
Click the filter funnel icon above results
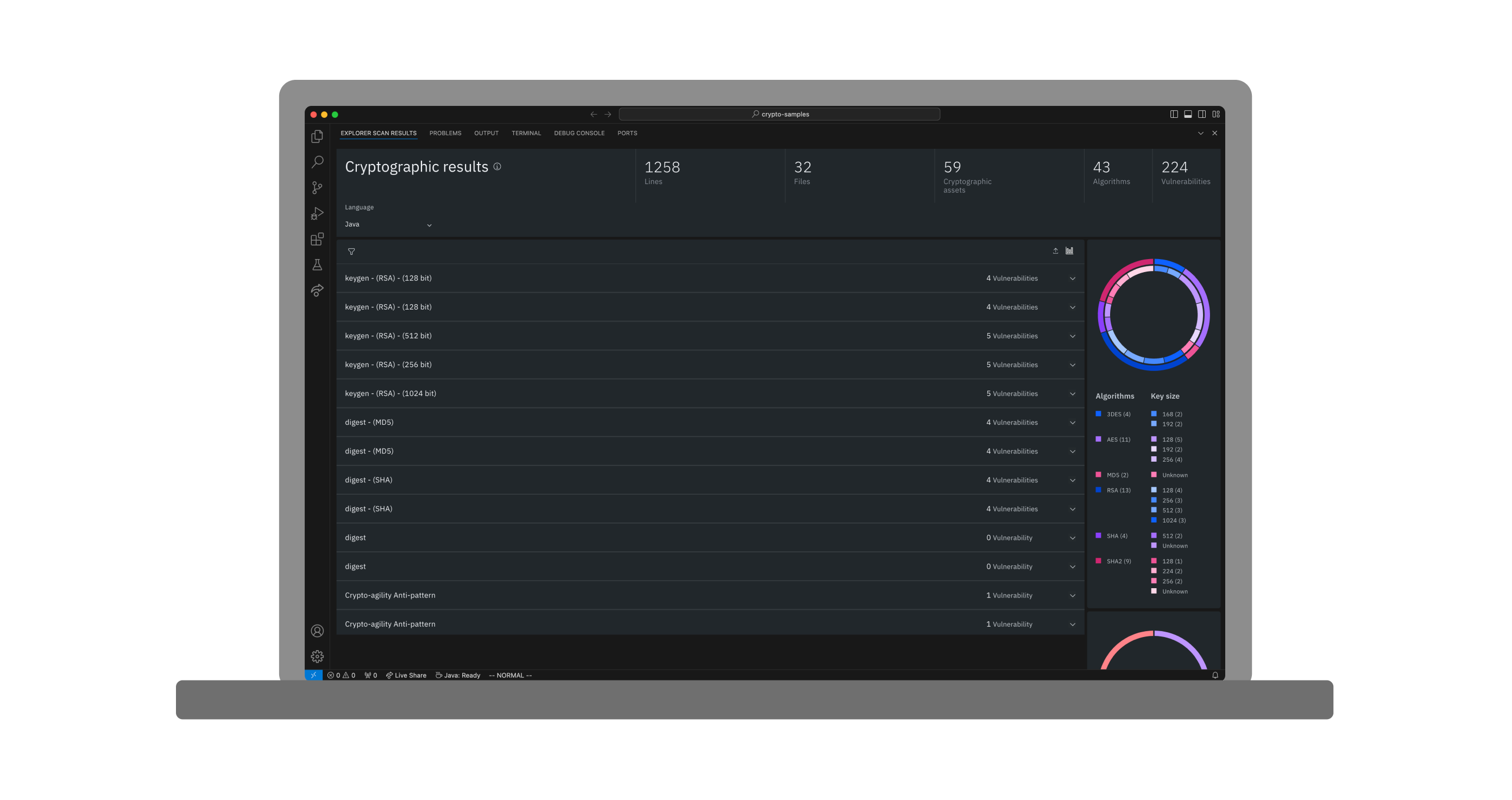pyautogui.click(x=351, y=251)
